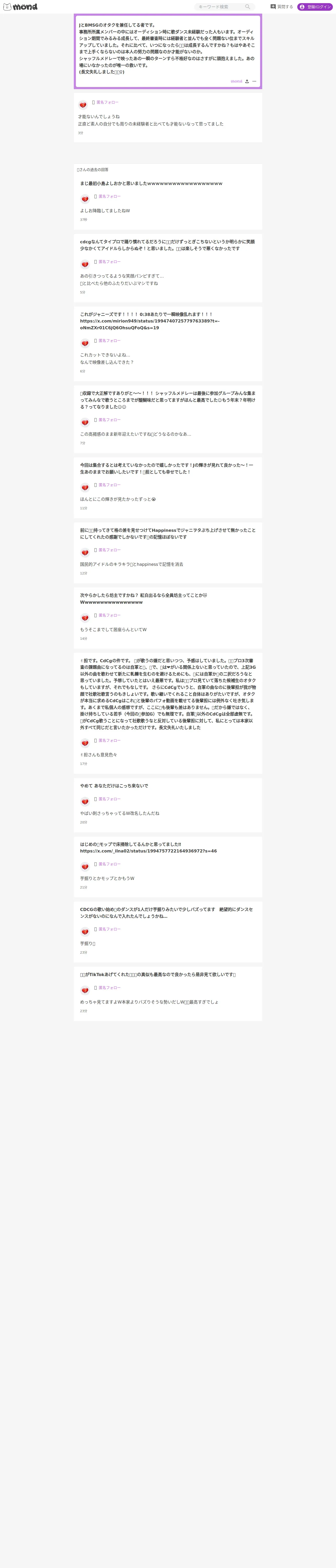336x1568 pixels.
Task: Open the mond logo home link
Action: (x=20, y=7)
